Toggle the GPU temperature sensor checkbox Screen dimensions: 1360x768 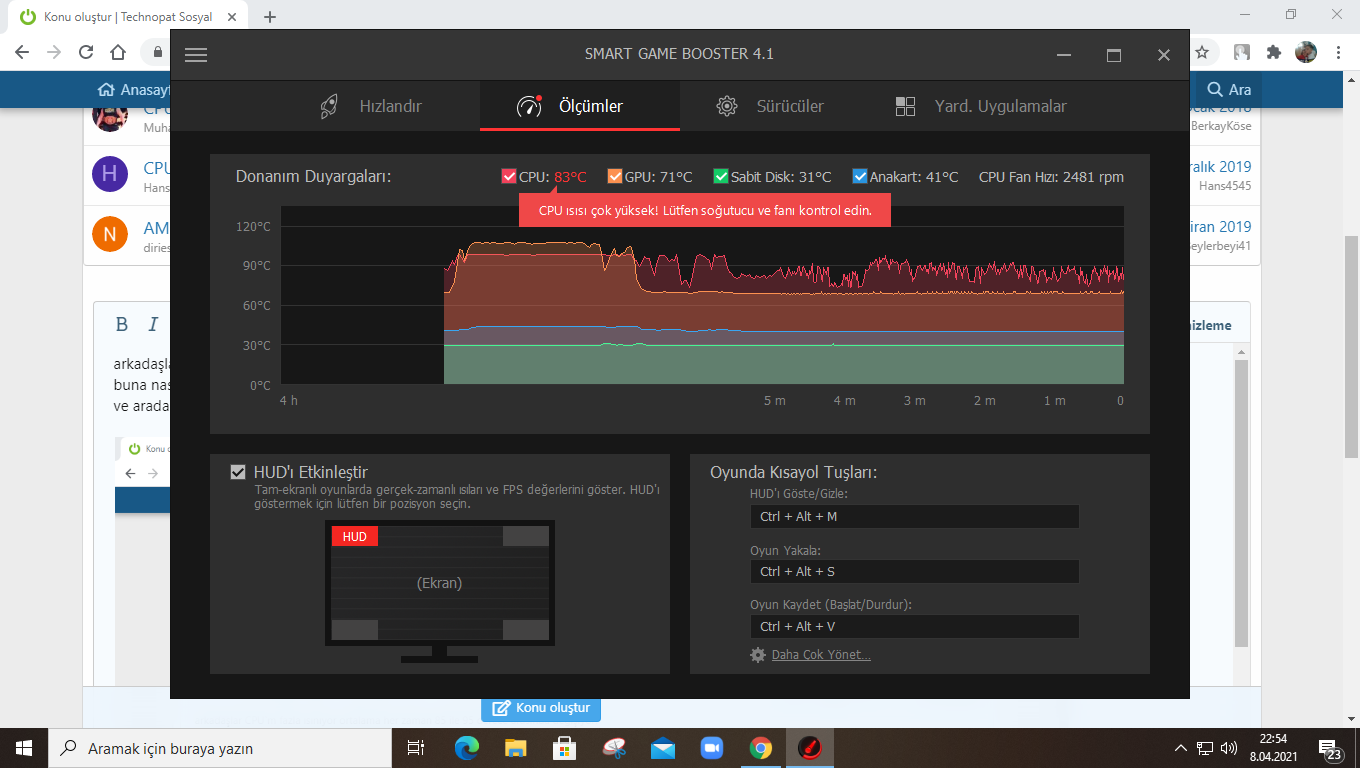[615, 177]
